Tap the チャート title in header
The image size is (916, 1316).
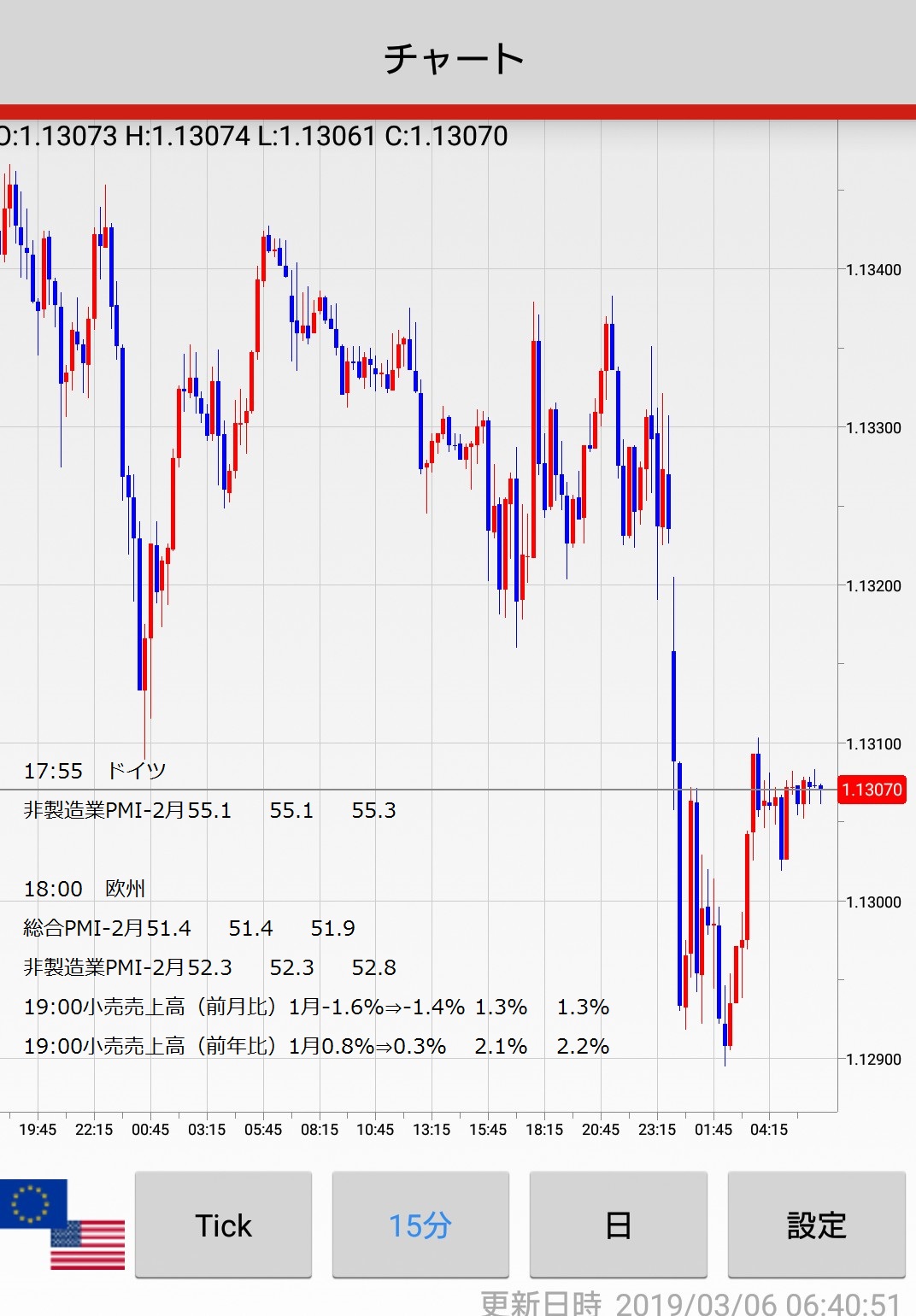coord(454,58)
